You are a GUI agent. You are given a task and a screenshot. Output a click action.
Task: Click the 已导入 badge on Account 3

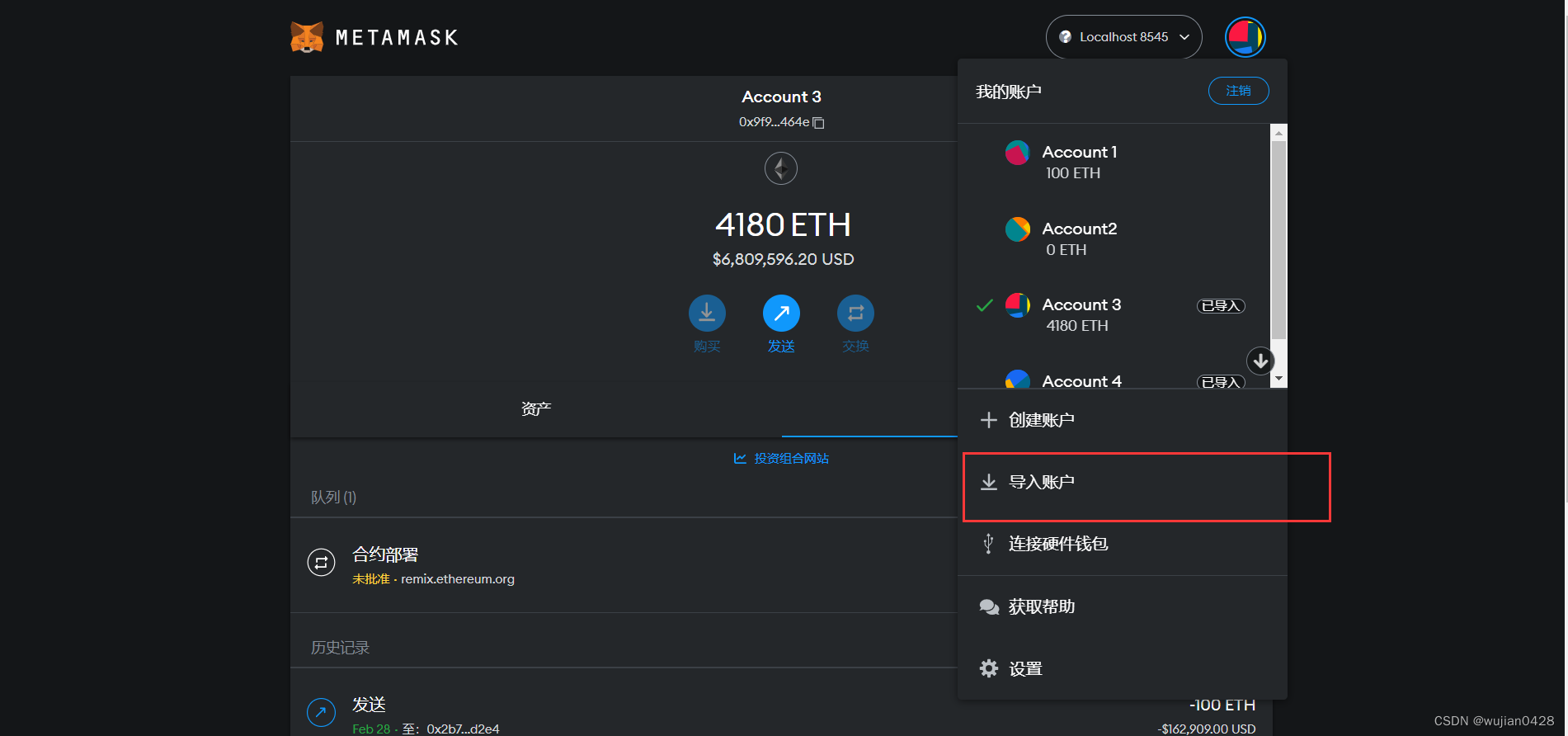pos(1221,306)
